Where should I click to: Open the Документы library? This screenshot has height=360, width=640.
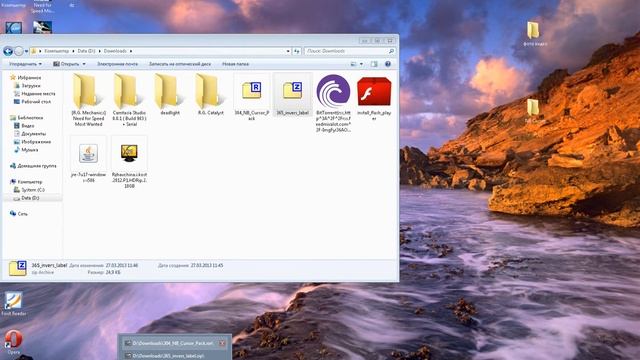[30, 134]
